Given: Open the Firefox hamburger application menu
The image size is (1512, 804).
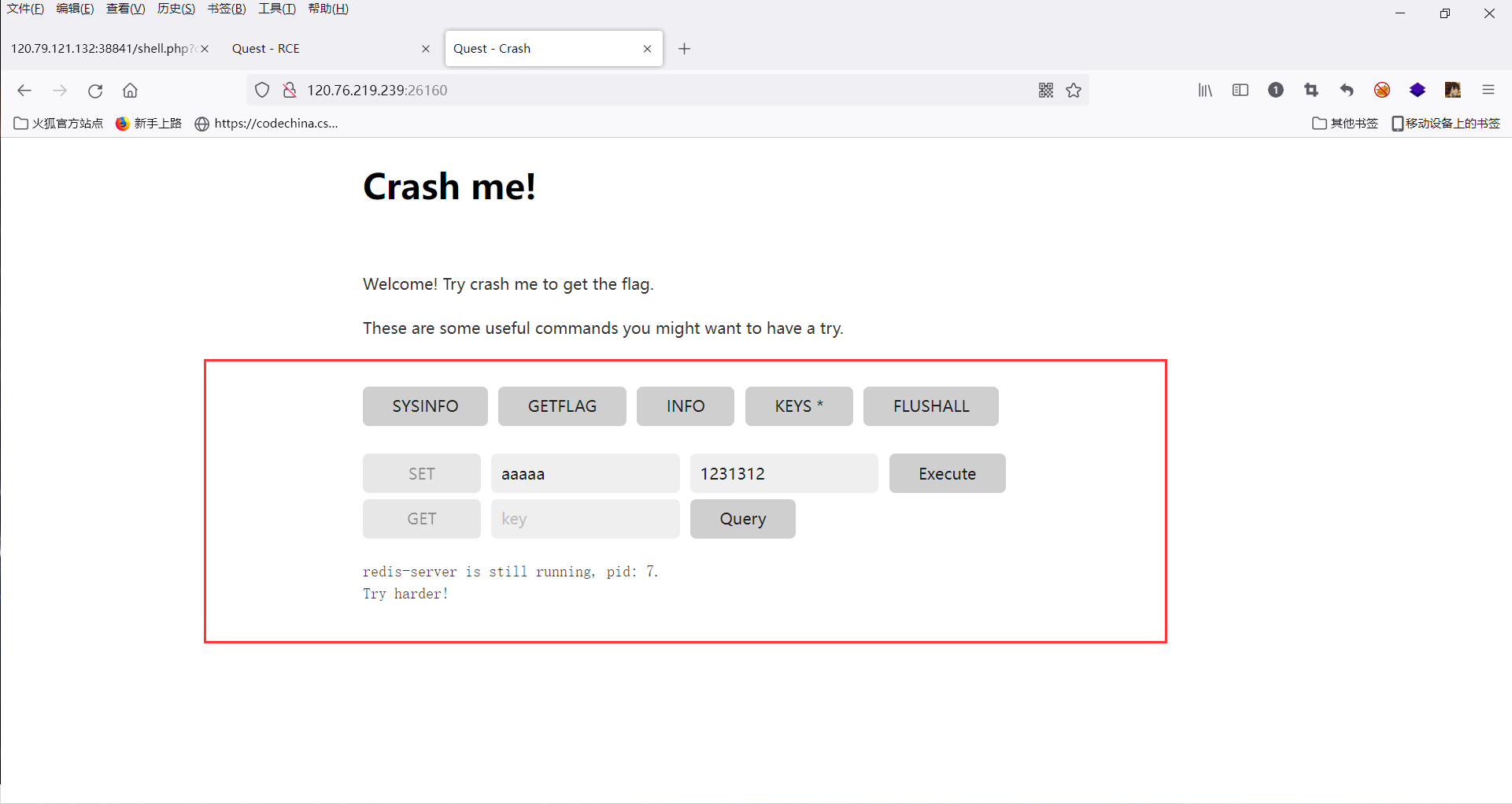Looking at the screenshot, I should click(1488, 91).
